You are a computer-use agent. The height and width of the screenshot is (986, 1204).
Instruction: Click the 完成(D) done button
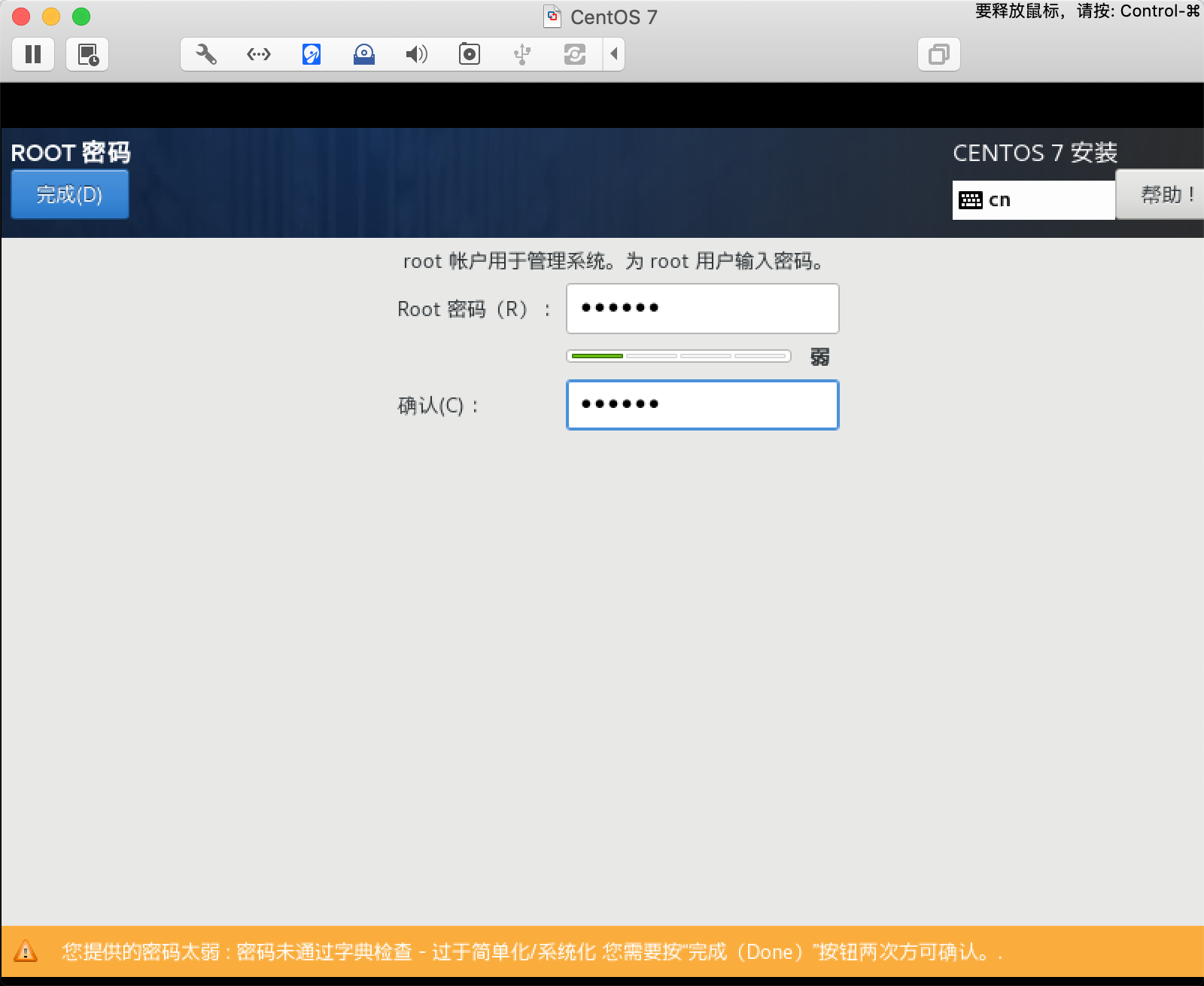[x=70, y=194]
